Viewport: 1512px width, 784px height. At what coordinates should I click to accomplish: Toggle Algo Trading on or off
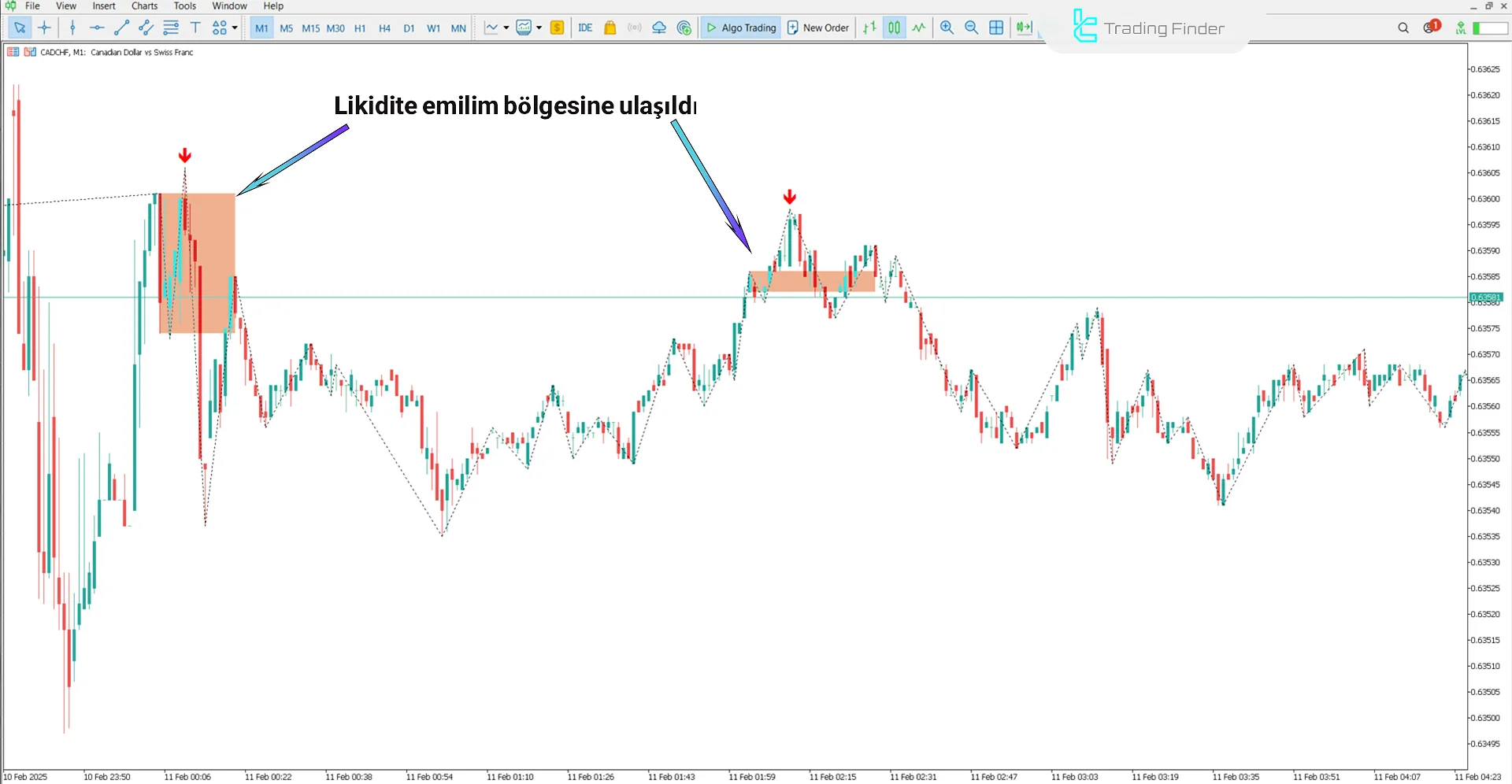740,28
